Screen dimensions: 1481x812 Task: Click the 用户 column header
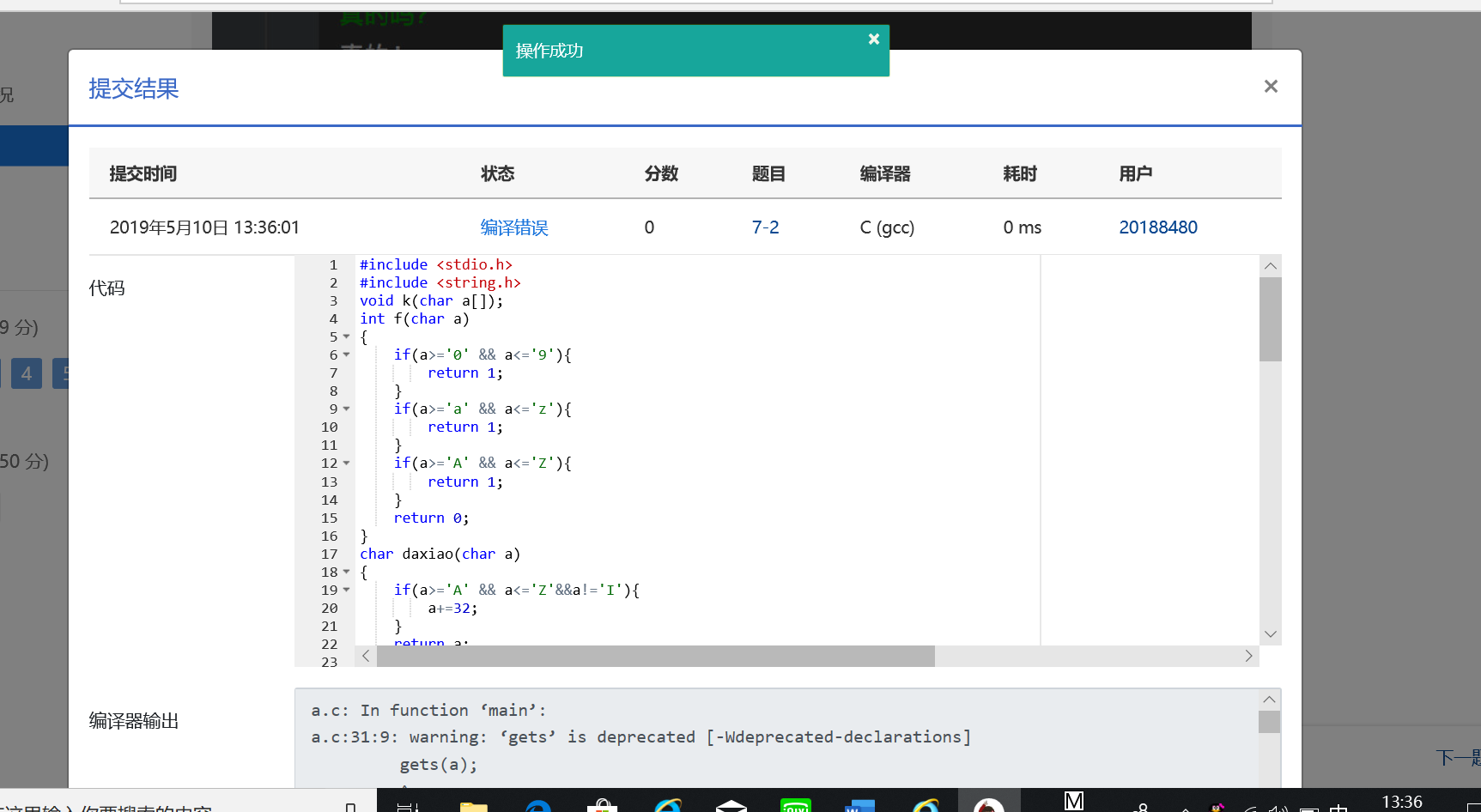[x=1135, y=173]
